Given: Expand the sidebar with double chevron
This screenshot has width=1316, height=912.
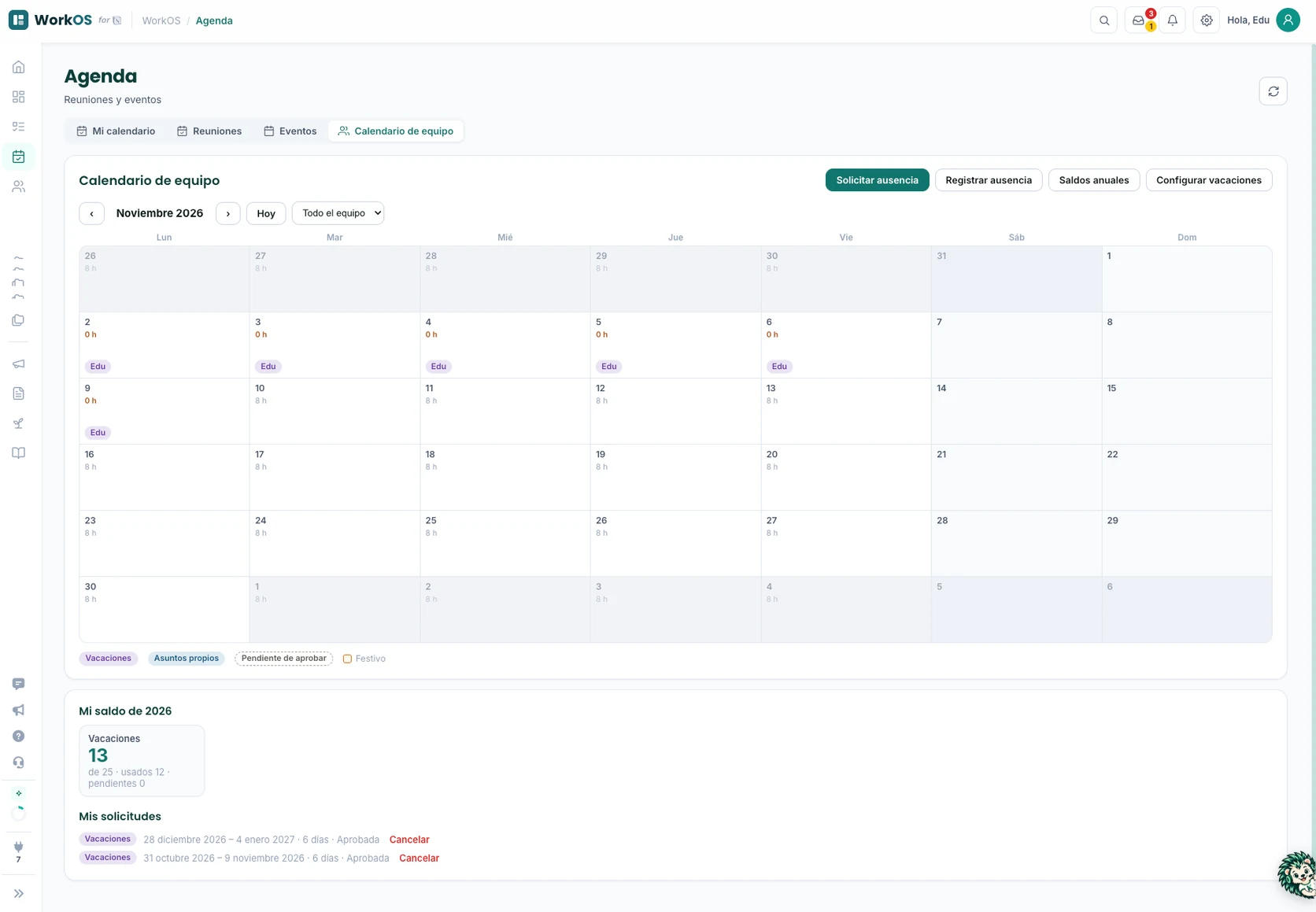Looking at the screenshot, I should click(18, 893).
